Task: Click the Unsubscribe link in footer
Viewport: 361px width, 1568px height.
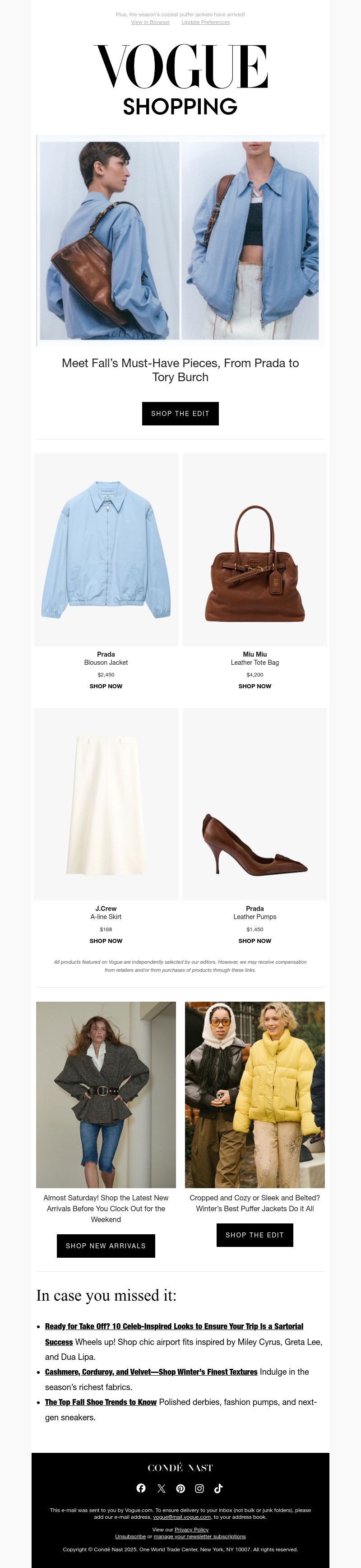Action: 130,1536
